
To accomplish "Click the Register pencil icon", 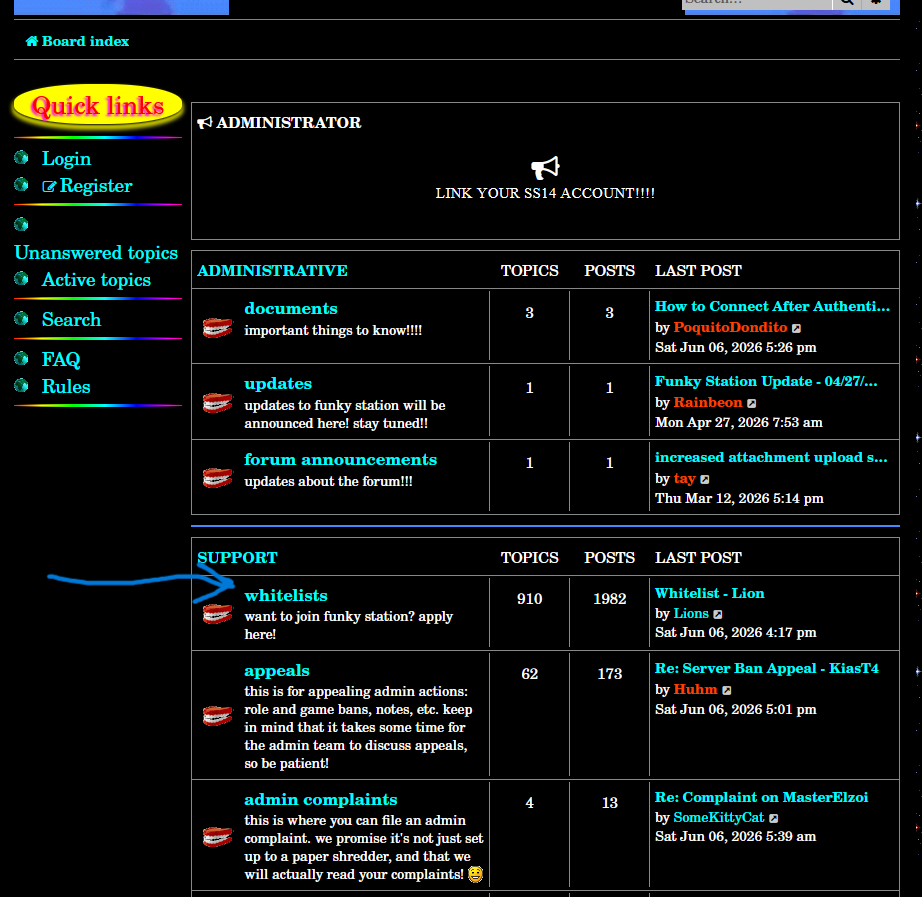I will [49, 186].
